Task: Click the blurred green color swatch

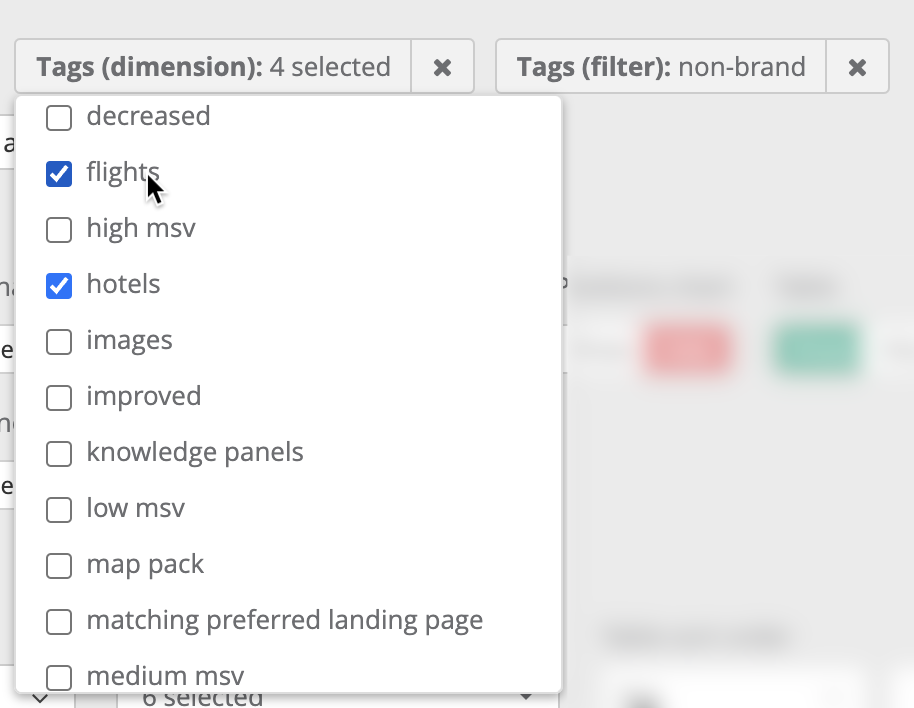Action: (x=818, y=349)
